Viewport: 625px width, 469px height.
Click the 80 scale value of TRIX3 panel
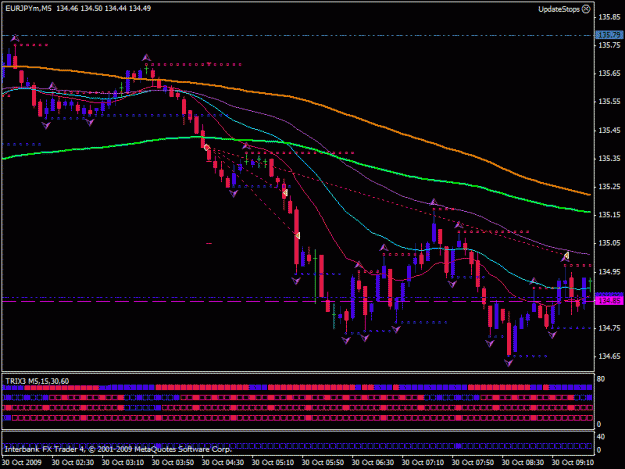pyautogui.click(x=601, y=379)
